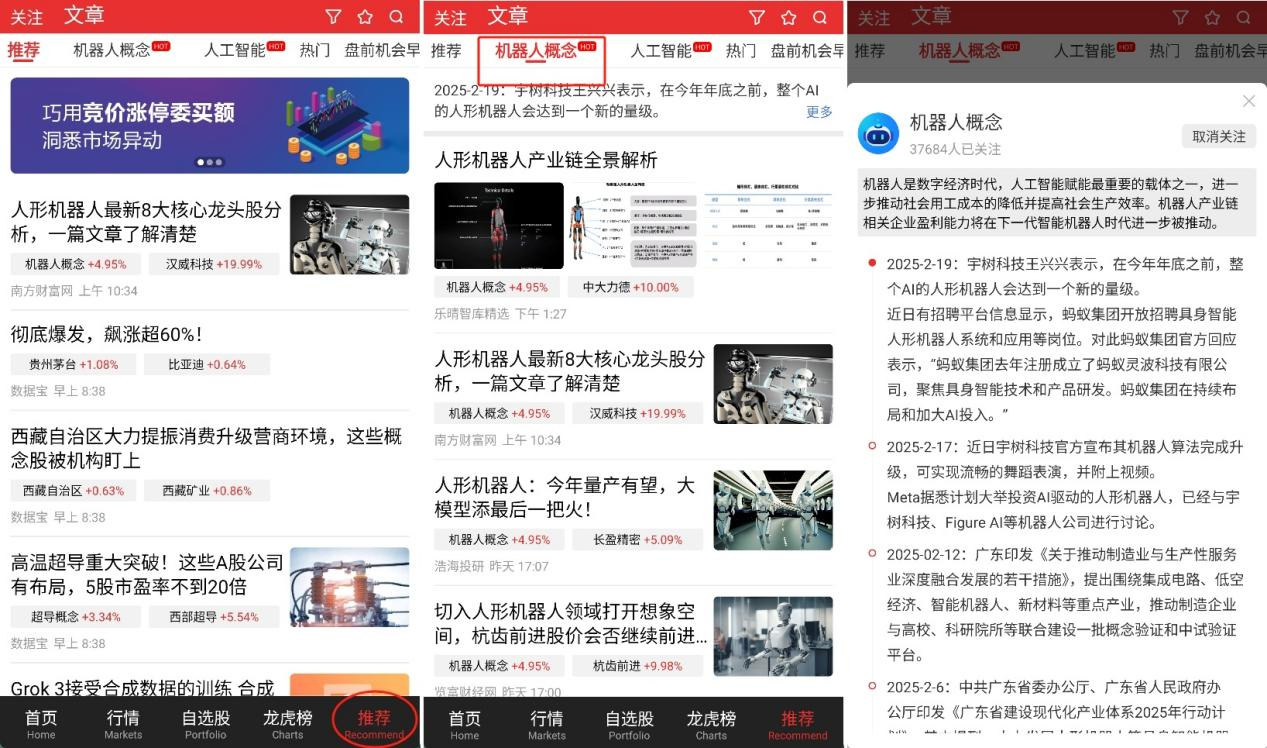The image size is (1267, 748).
Task: Tap 龙虎榜 Charts in middle bottom bar
Action: tap(711, 724)
